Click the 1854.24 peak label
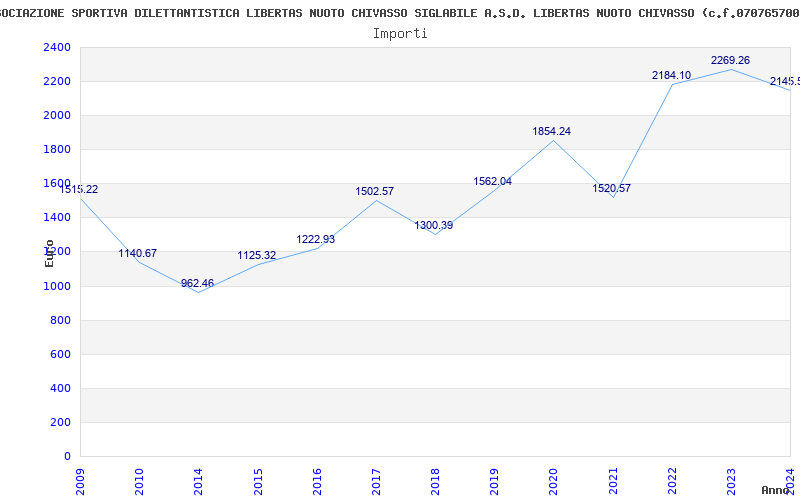The width and height of the screenshot is (800, 500). tap(552, 131)
